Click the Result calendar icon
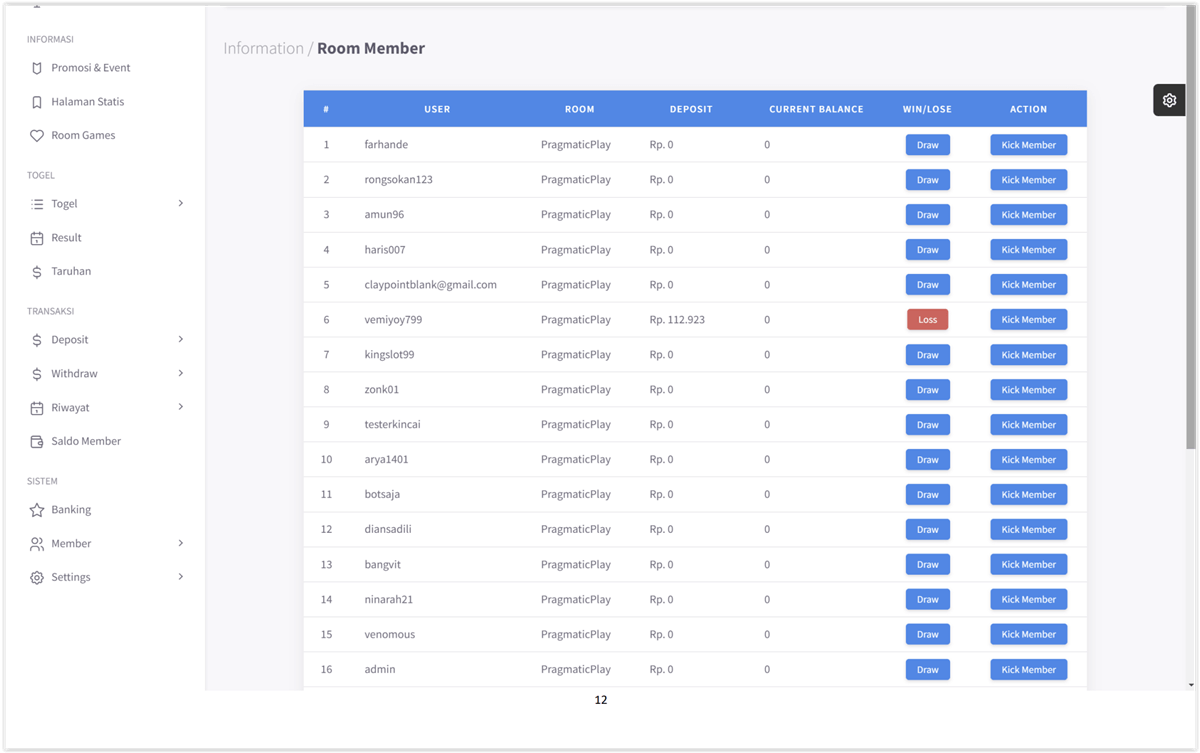Viewport: 1200px width, 753px height. [35, 237]
